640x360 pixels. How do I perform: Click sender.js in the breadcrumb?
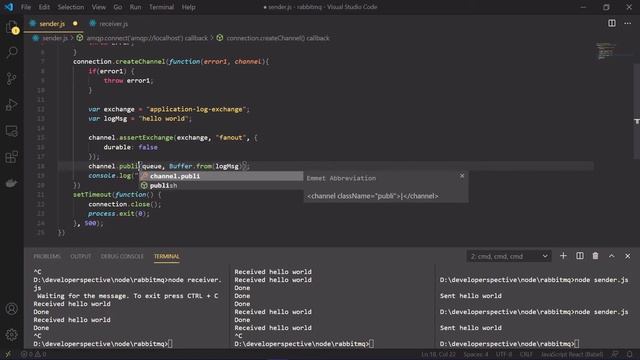pos(55,38)
